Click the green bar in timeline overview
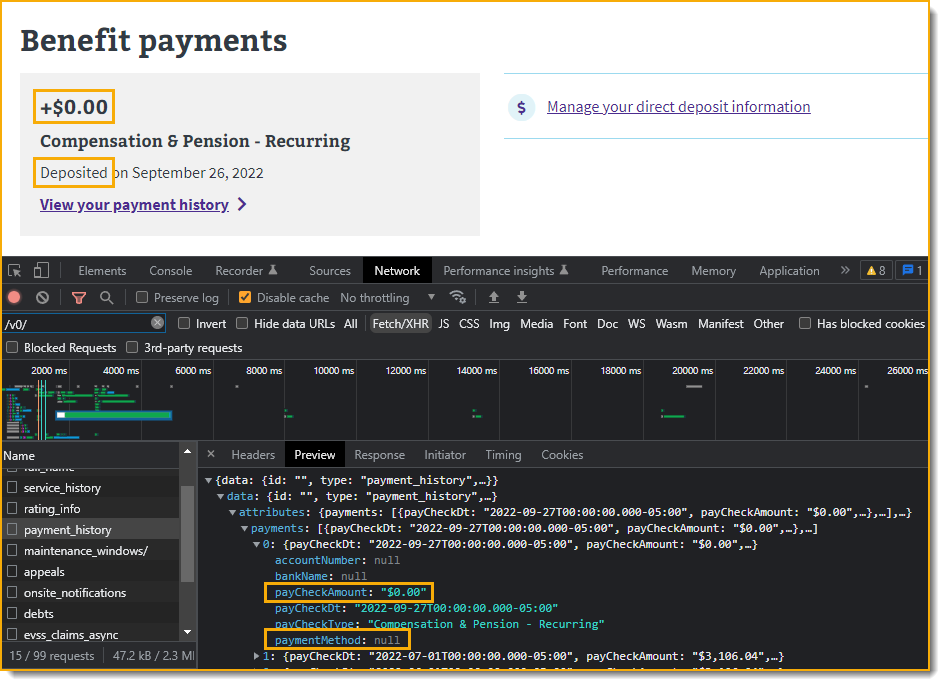This screenshot has width=945, height=686. 114,415
